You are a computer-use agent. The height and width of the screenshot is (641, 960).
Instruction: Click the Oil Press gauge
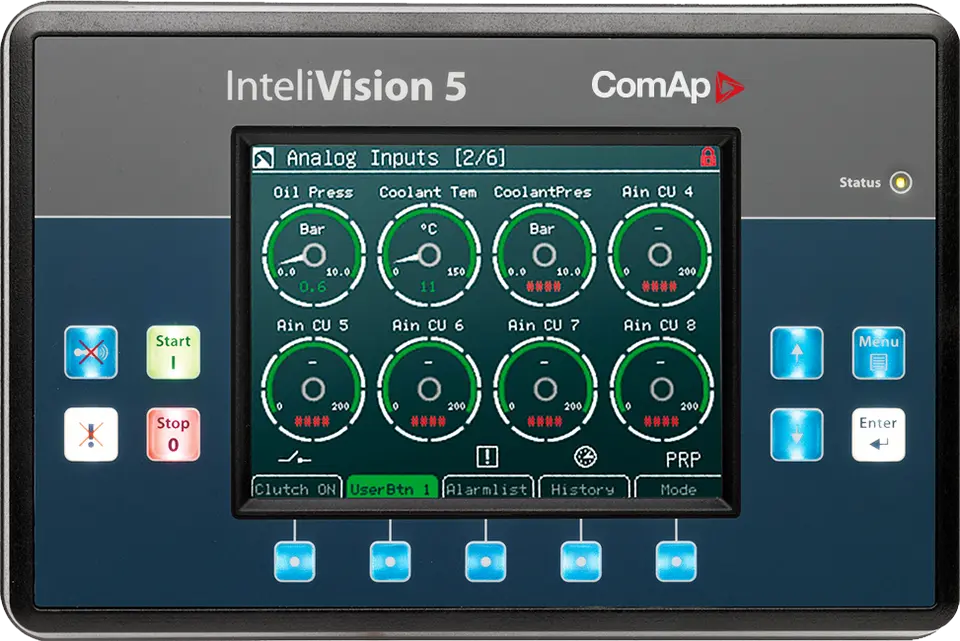(x=313, y=255)
